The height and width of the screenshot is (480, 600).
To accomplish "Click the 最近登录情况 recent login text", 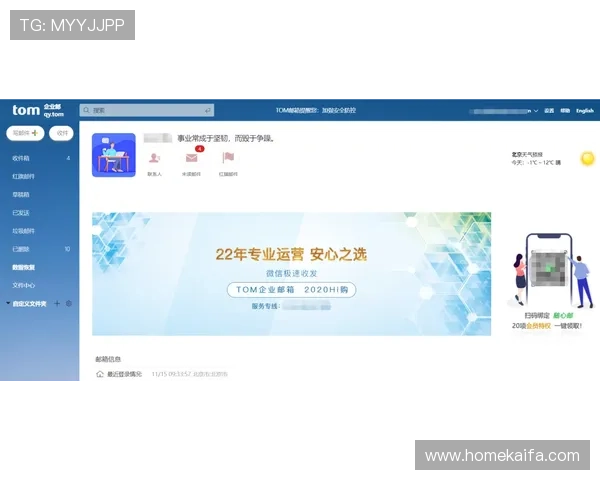I will (x=124, y=374).
